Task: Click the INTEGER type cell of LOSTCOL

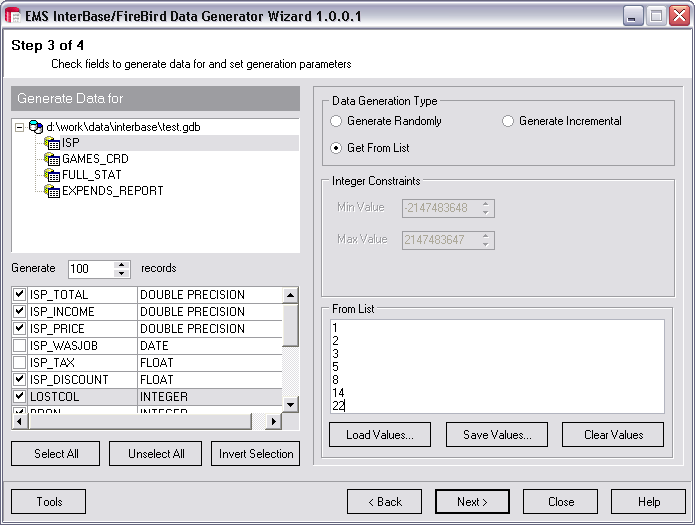Action: [210, 396]
